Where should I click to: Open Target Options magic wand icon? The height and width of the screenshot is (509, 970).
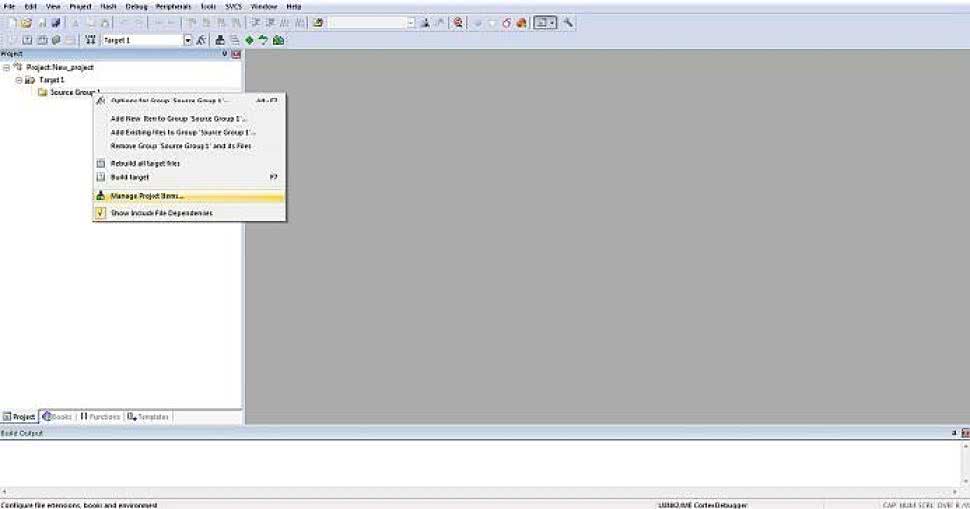pos(202,40)
